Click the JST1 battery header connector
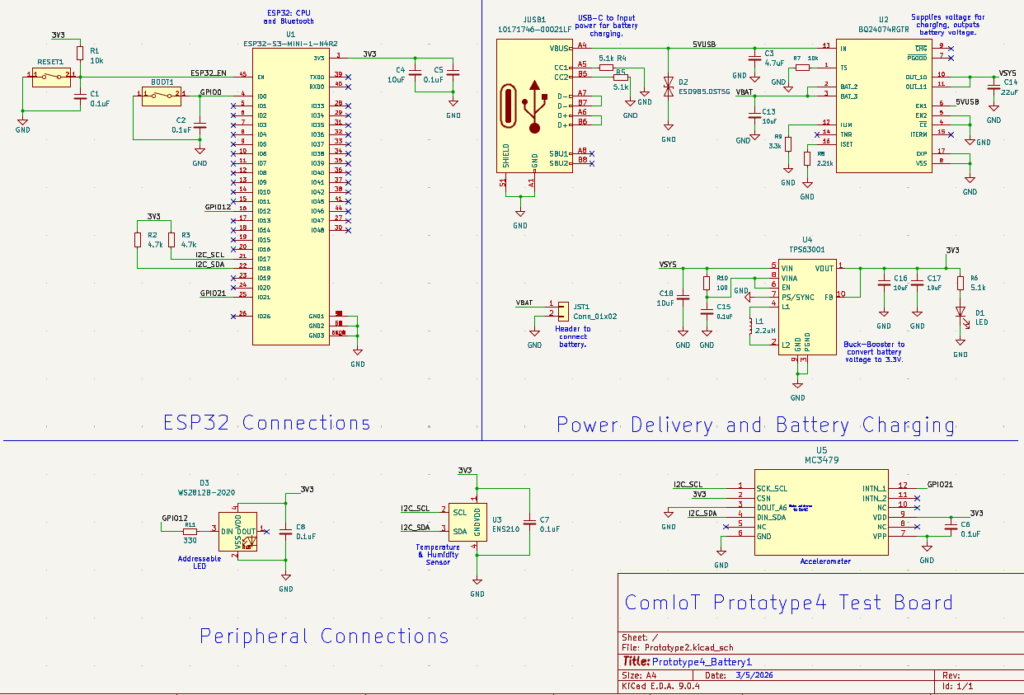 [563, 309]
